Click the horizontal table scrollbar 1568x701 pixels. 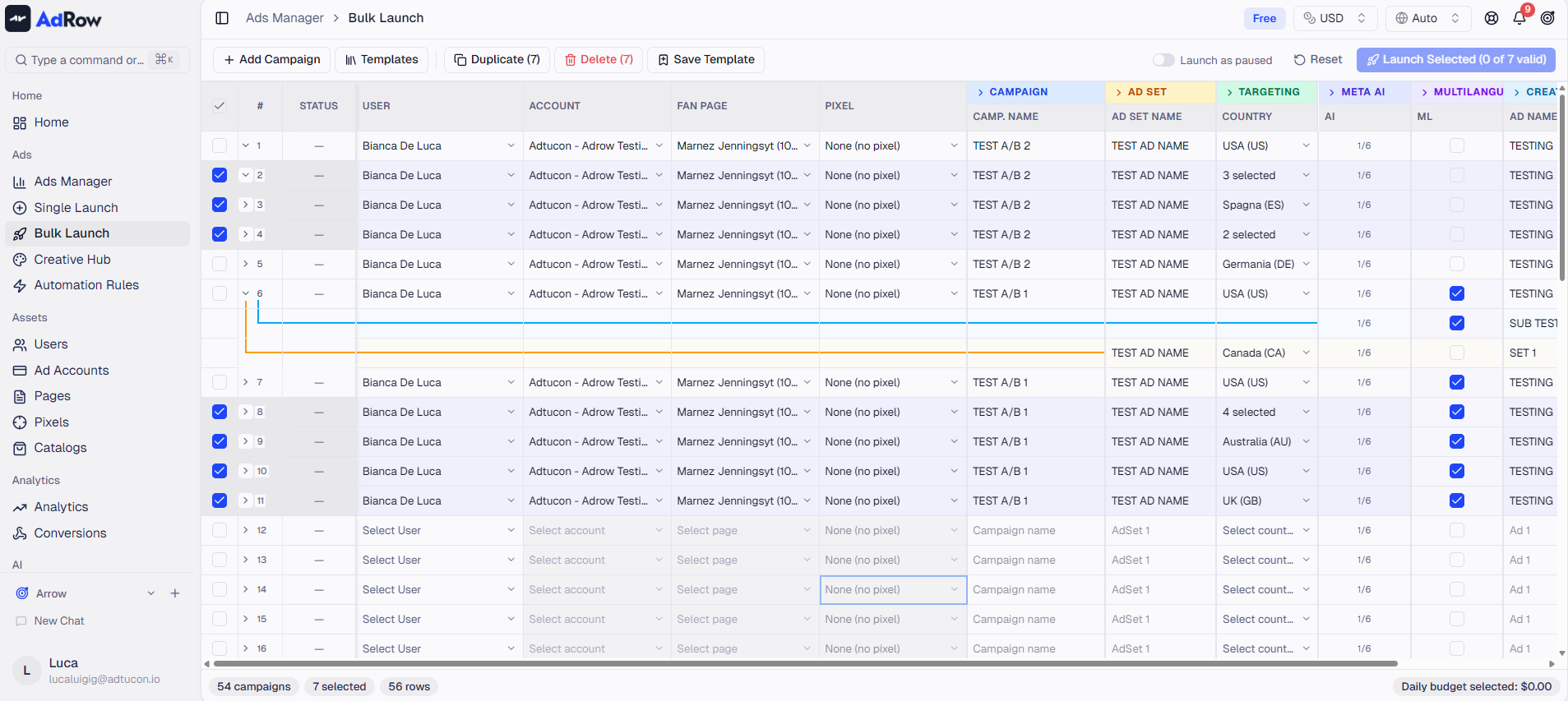point(806,663)
